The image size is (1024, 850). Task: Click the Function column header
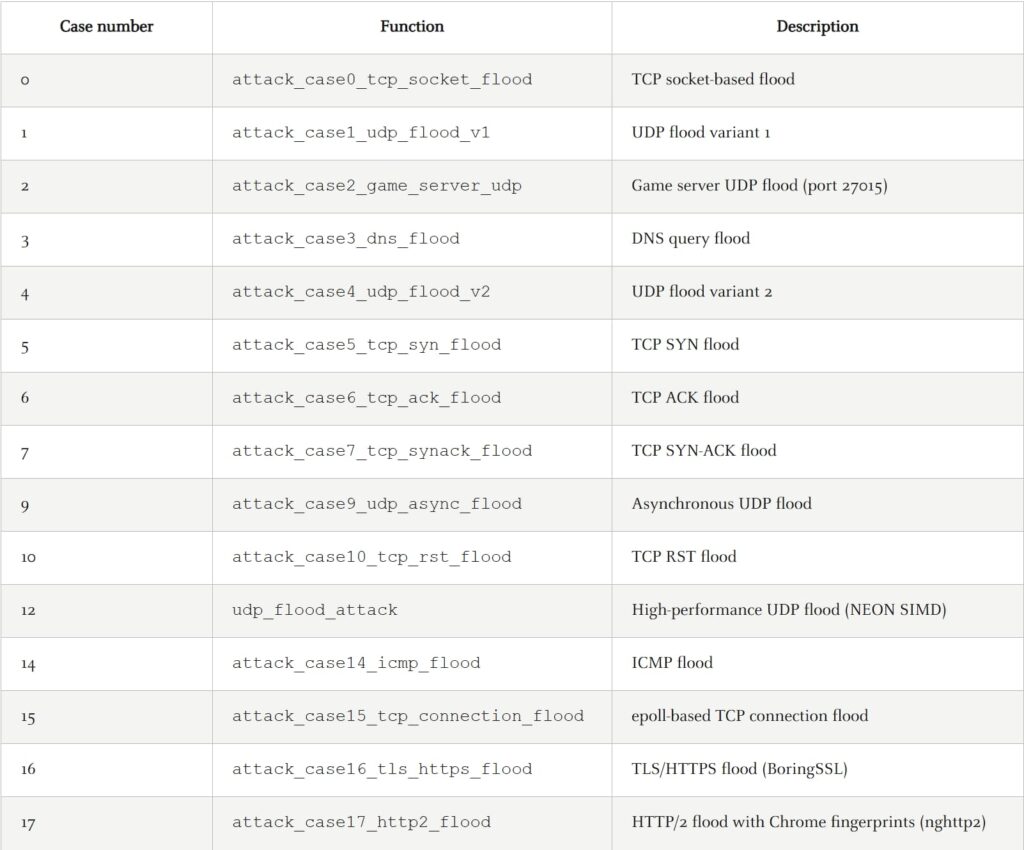(x=412, y=27)
